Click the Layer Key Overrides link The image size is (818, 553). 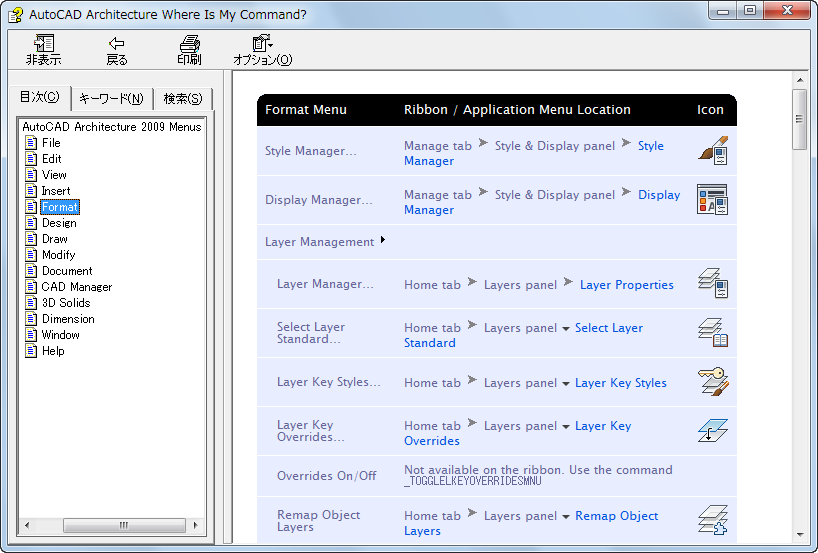(x=603, y=426)
